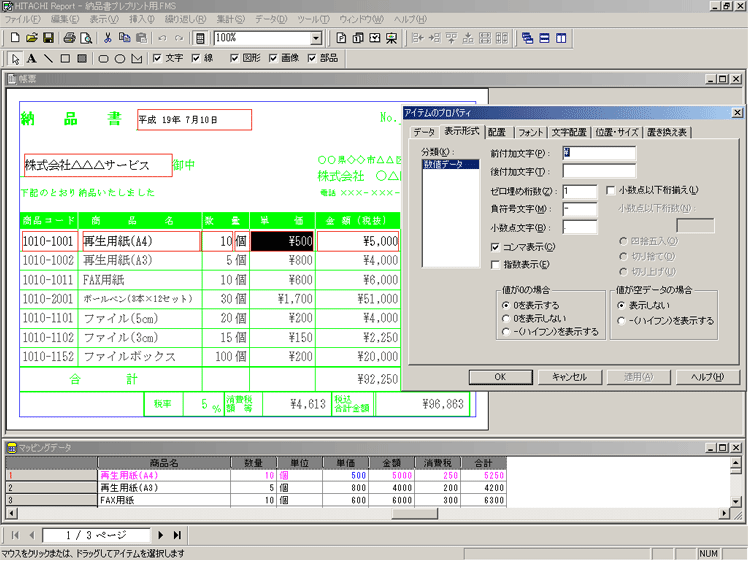Image resolution: width=750 pixels, height=563 pixels.
Task: Select 数値データ in 分類 list
Action: (x=450, y=164)
